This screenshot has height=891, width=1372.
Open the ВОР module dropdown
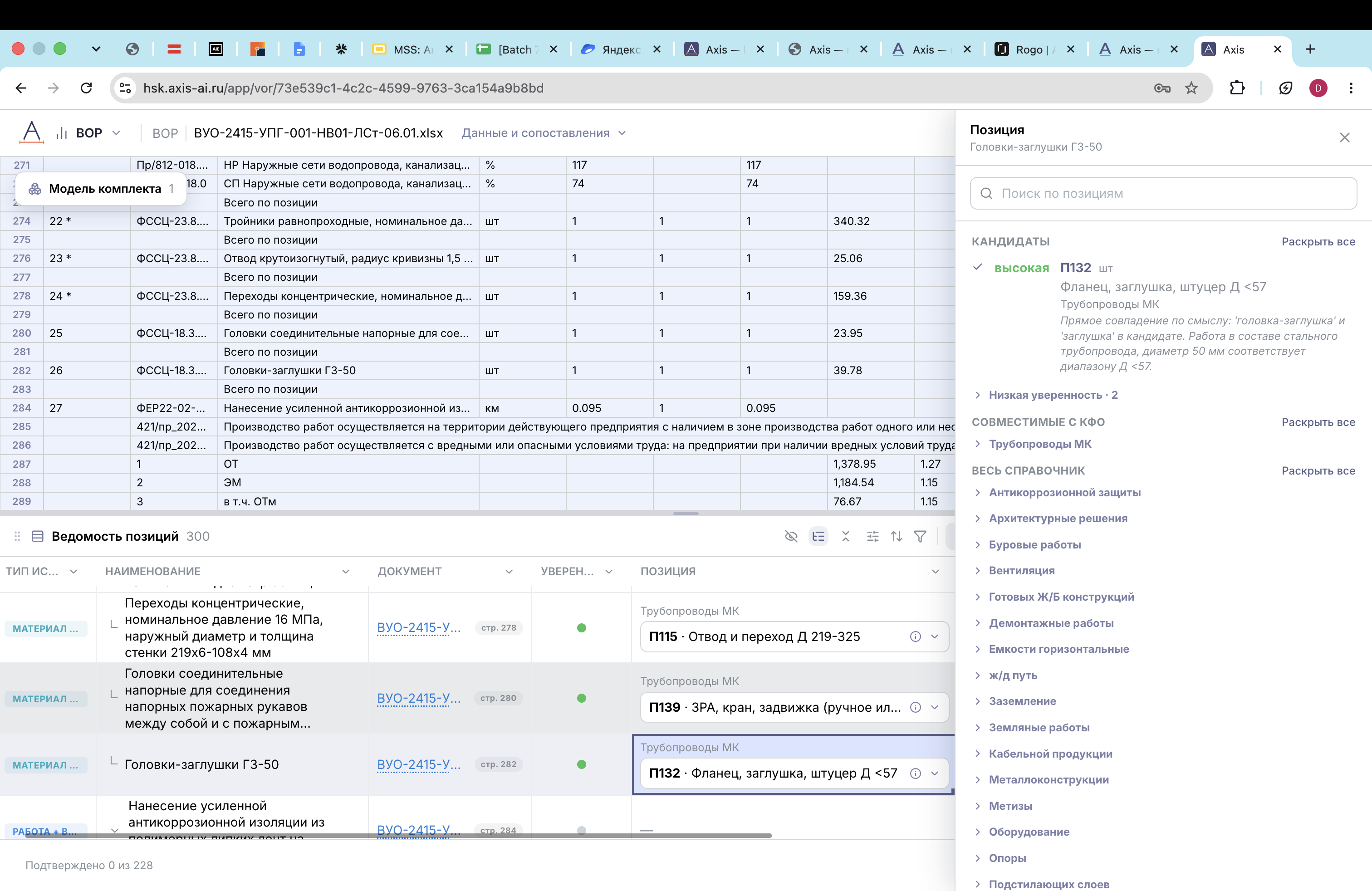coord(88,133)
